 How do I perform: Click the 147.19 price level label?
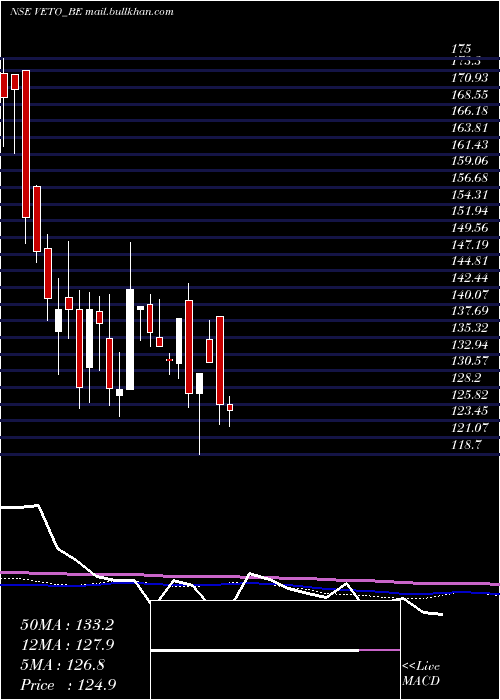(470, 245)
